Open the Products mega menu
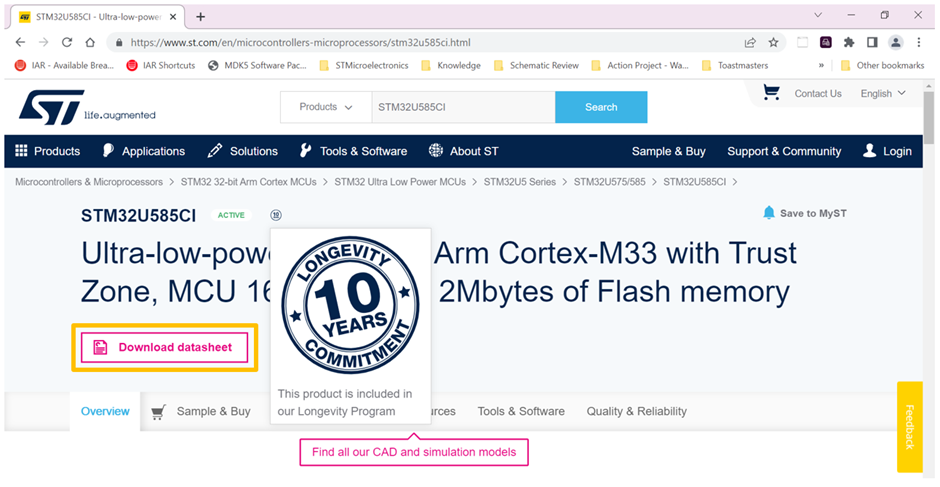Image resolution: width=940 pixels, height=487 pixels. click(x=47, y=151)
